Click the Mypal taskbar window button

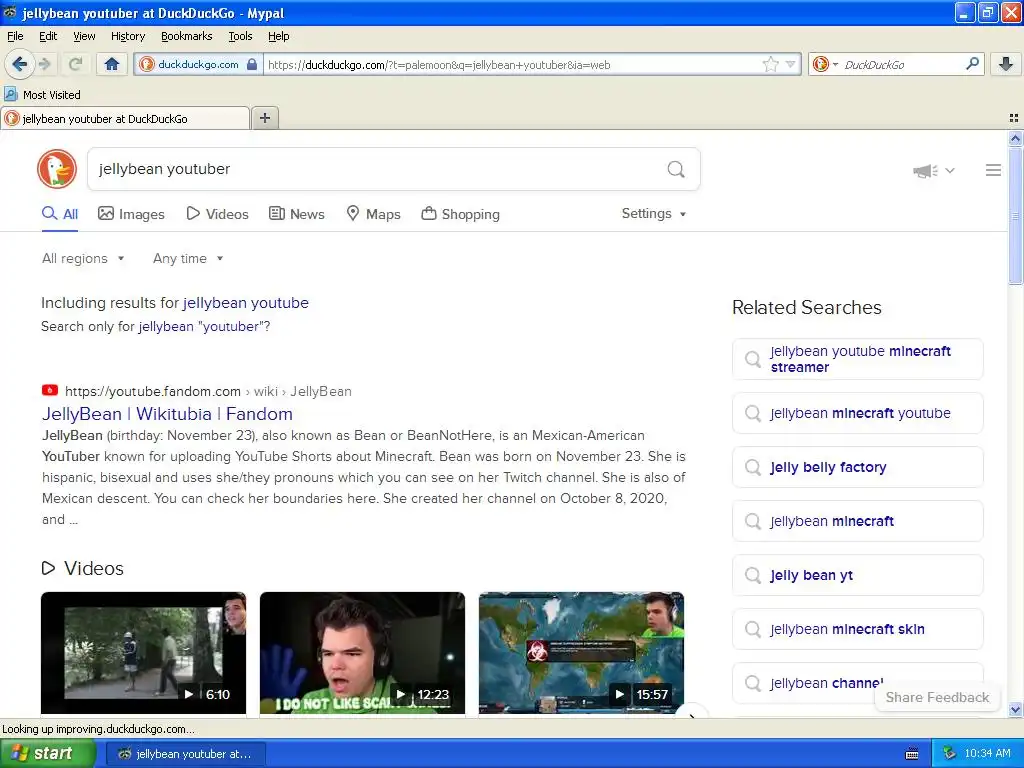(186, 754)
